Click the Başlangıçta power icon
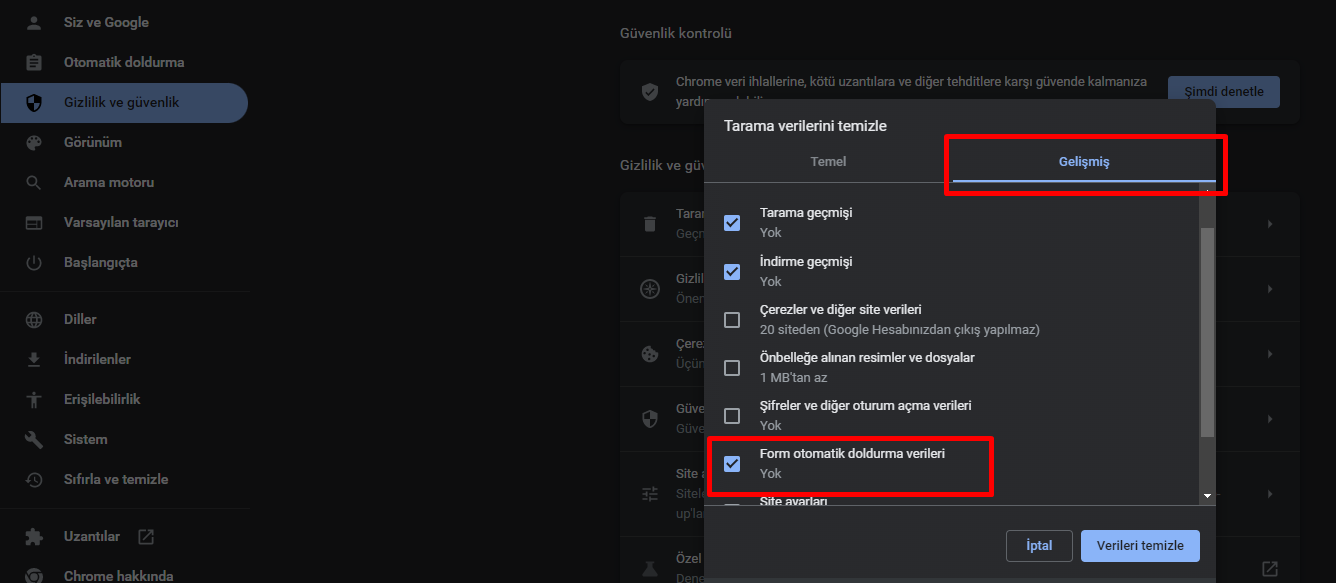This screenshot has height=583, width=1336. pyautogui.click(x=33, y=262)
